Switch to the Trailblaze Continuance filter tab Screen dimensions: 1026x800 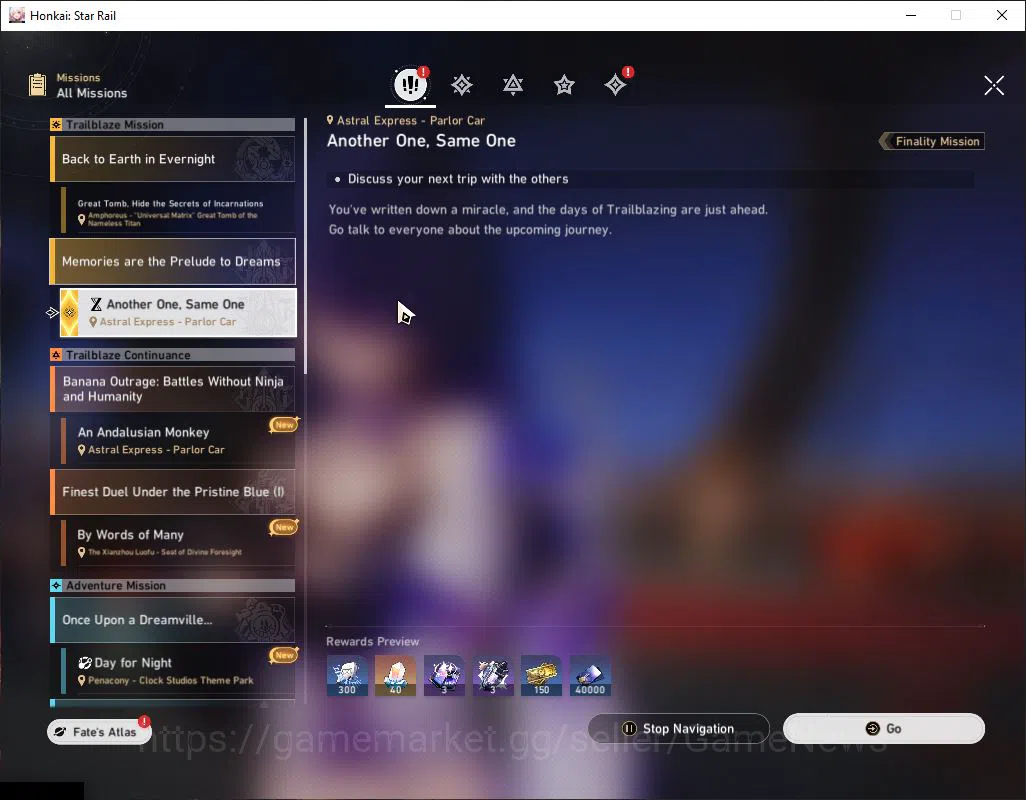(513, 85)
